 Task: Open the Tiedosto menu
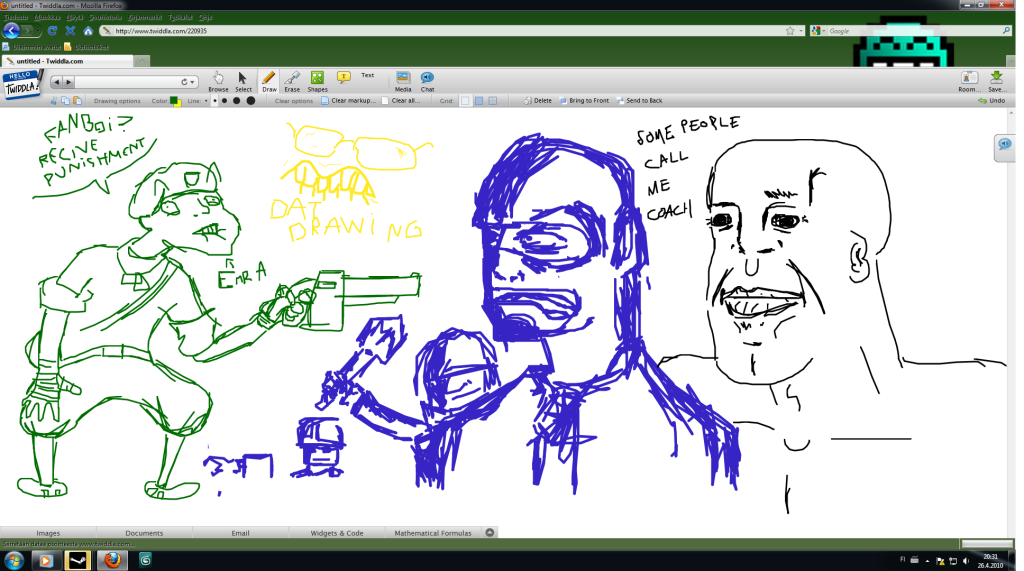16,17
